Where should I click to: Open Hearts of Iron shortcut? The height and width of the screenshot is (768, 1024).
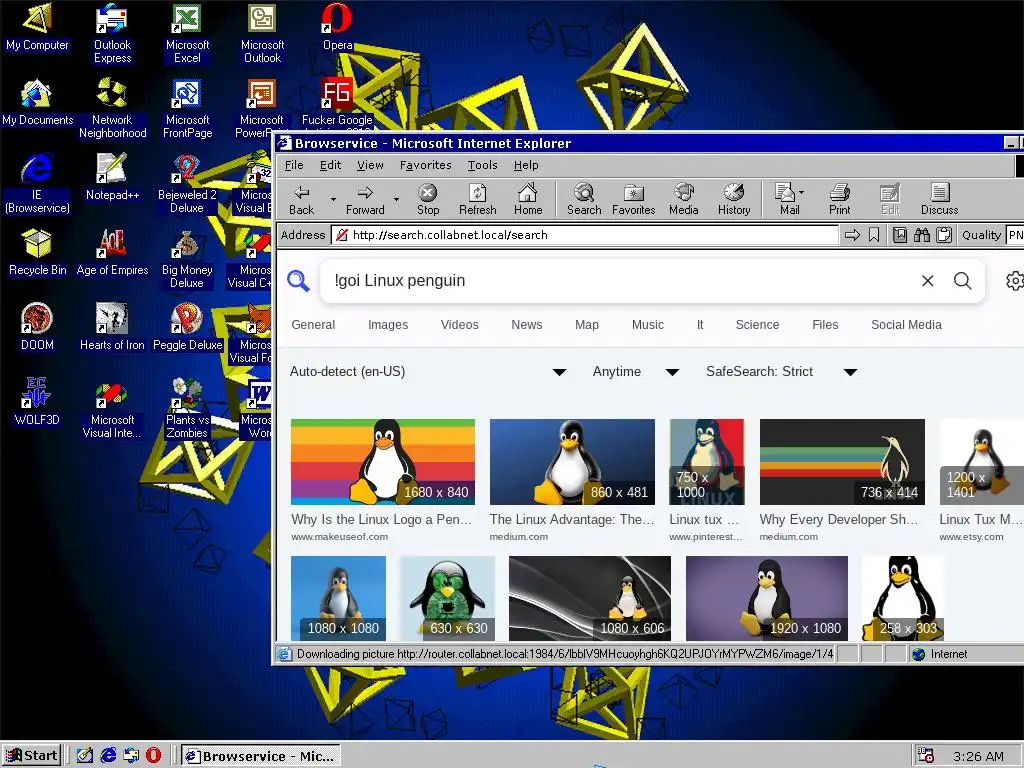112,327
